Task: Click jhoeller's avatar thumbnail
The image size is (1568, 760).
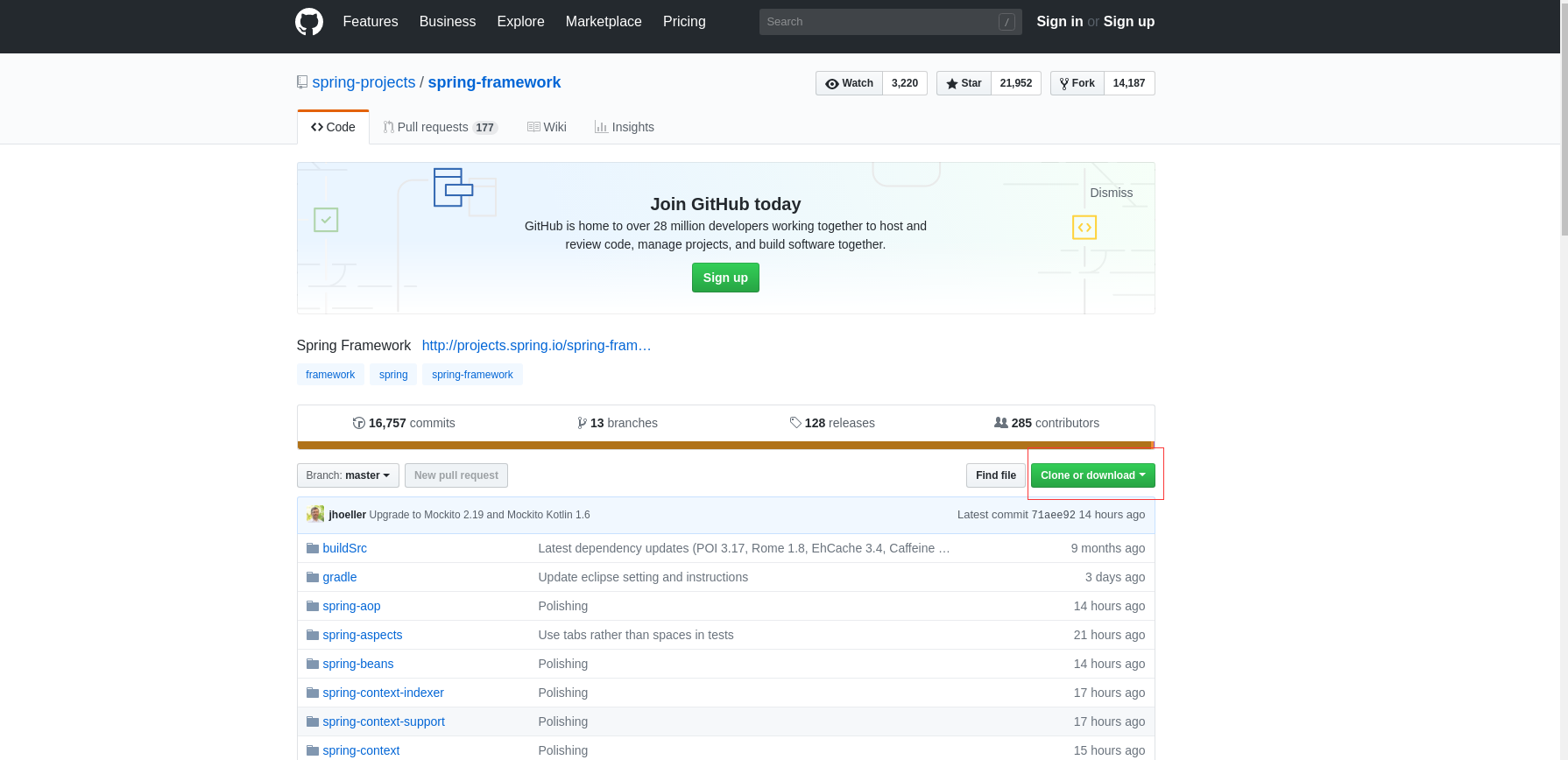Action: (315, 514)
